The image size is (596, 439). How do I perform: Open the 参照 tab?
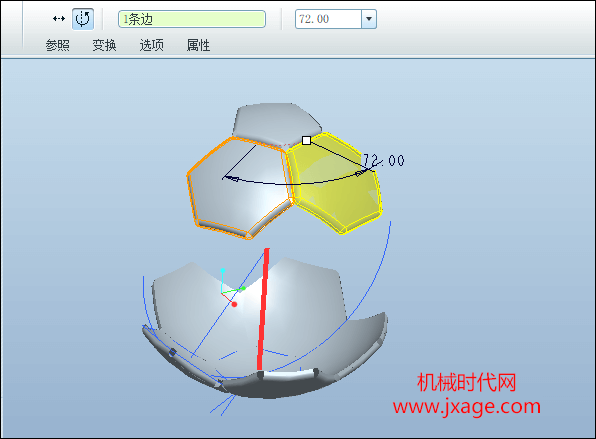click(57, 45)
